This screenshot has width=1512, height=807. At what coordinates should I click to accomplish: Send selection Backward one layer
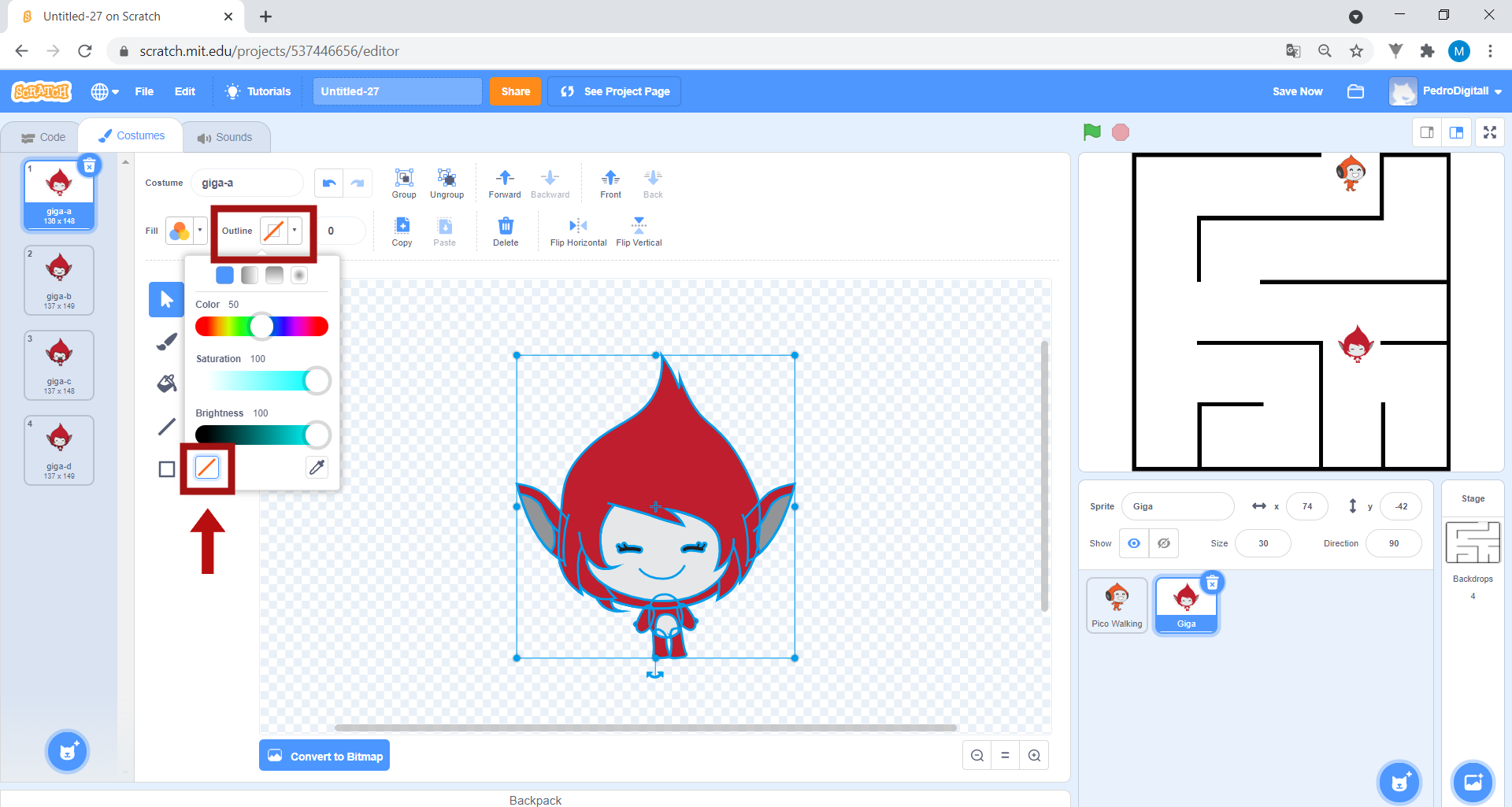[x=550, y=183]
